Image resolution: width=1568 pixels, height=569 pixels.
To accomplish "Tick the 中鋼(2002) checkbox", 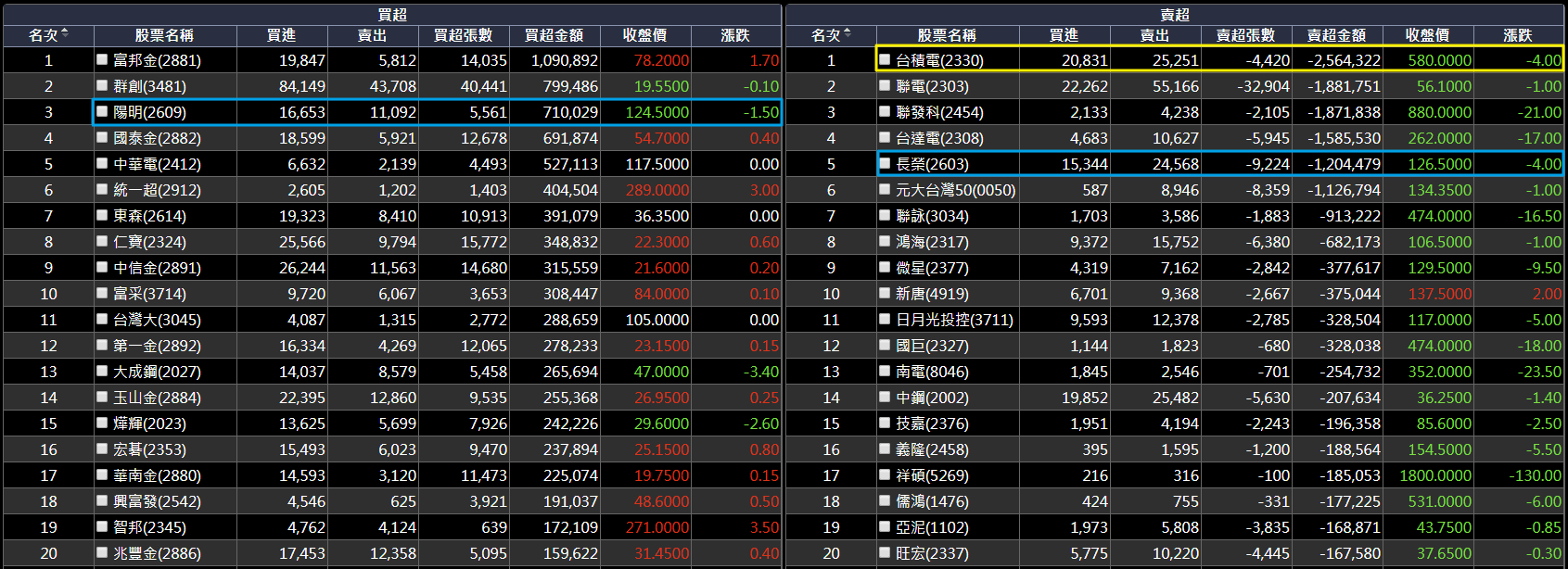I will tap(885, 397).
